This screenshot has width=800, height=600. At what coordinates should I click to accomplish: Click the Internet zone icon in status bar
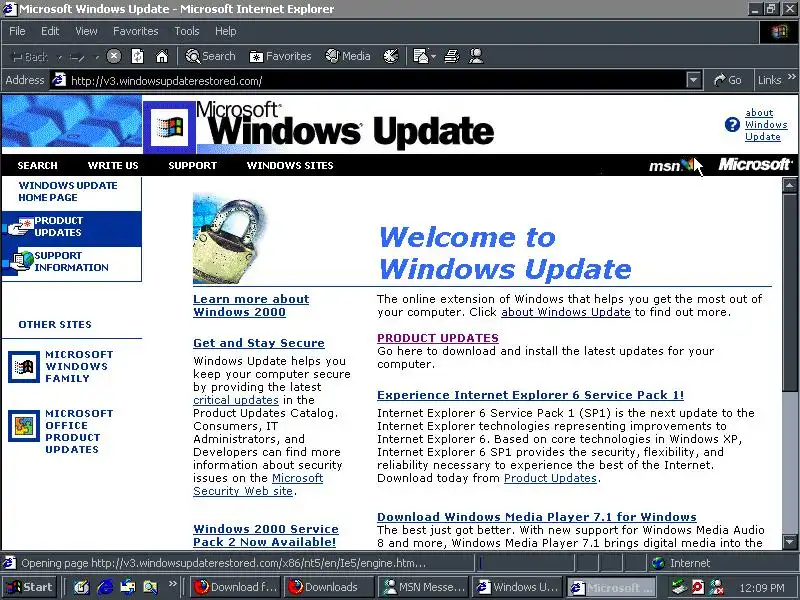[x=658, y=563]
